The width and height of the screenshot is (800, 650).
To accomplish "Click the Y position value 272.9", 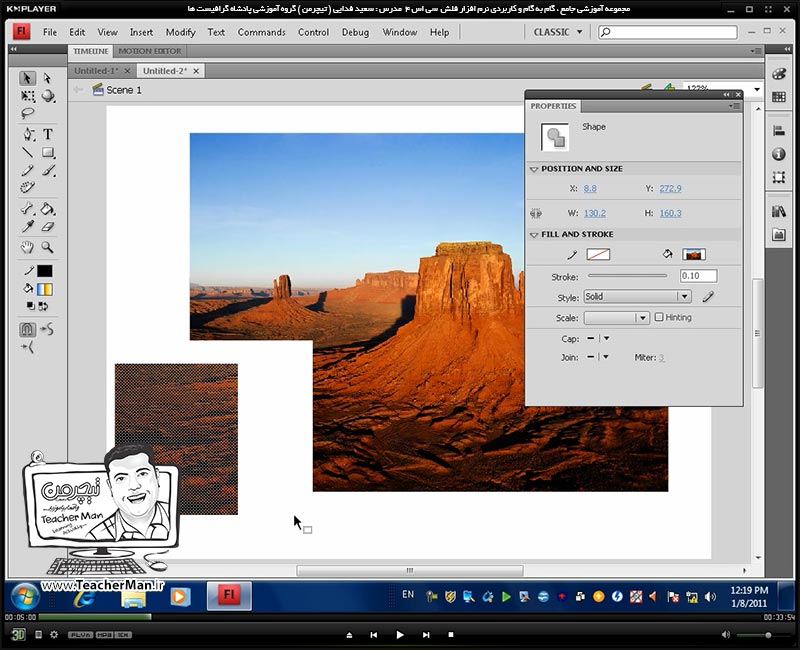I will point(670,188).
